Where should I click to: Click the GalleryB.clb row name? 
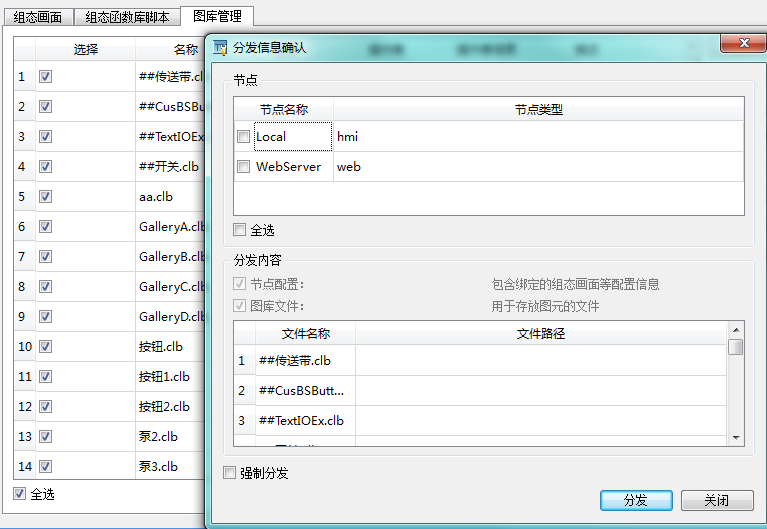(x=172, y=257)
